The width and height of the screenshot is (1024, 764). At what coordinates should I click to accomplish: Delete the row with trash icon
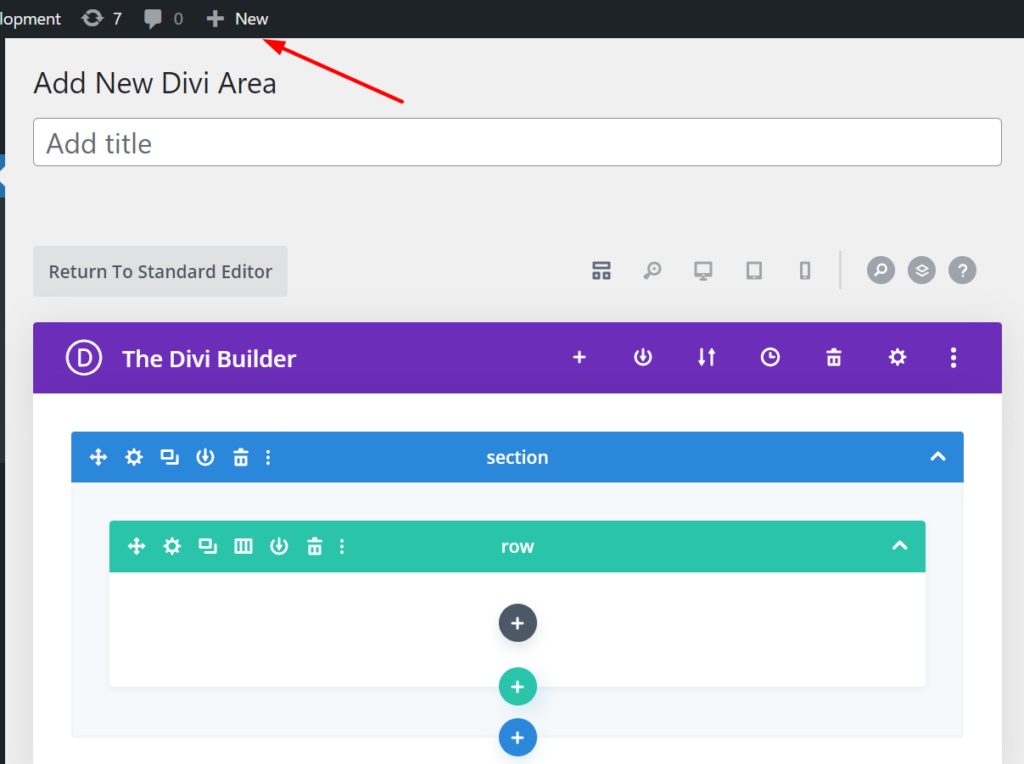(x=315, y=546)
